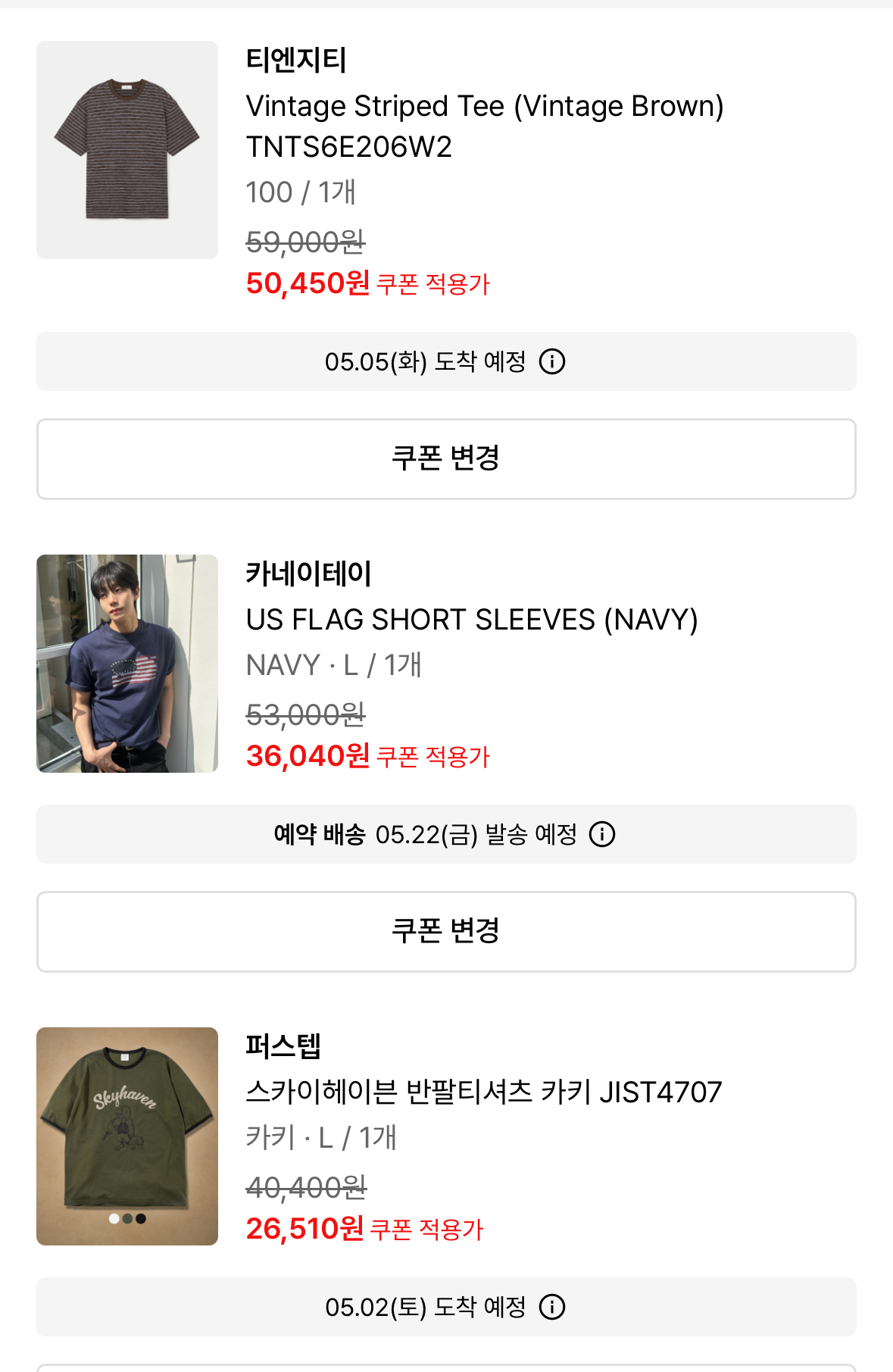
Task: Open the 퍼스텝 brand name
Action: pos(283,1046)
